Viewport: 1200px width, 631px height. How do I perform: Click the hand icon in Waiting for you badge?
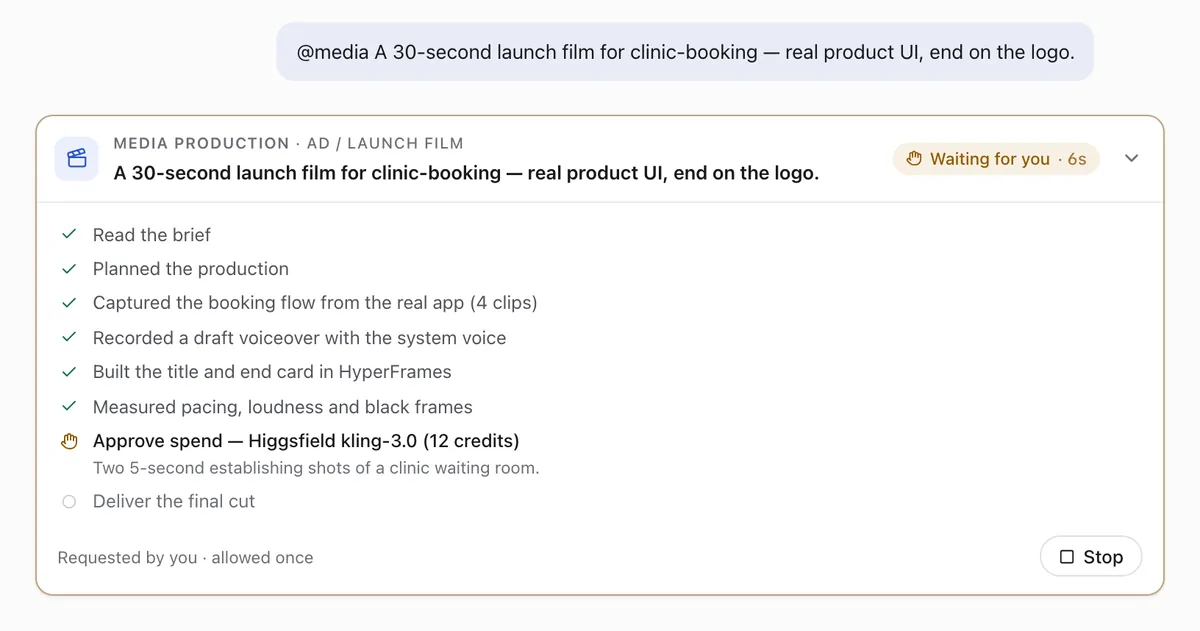tap(914, 159)
